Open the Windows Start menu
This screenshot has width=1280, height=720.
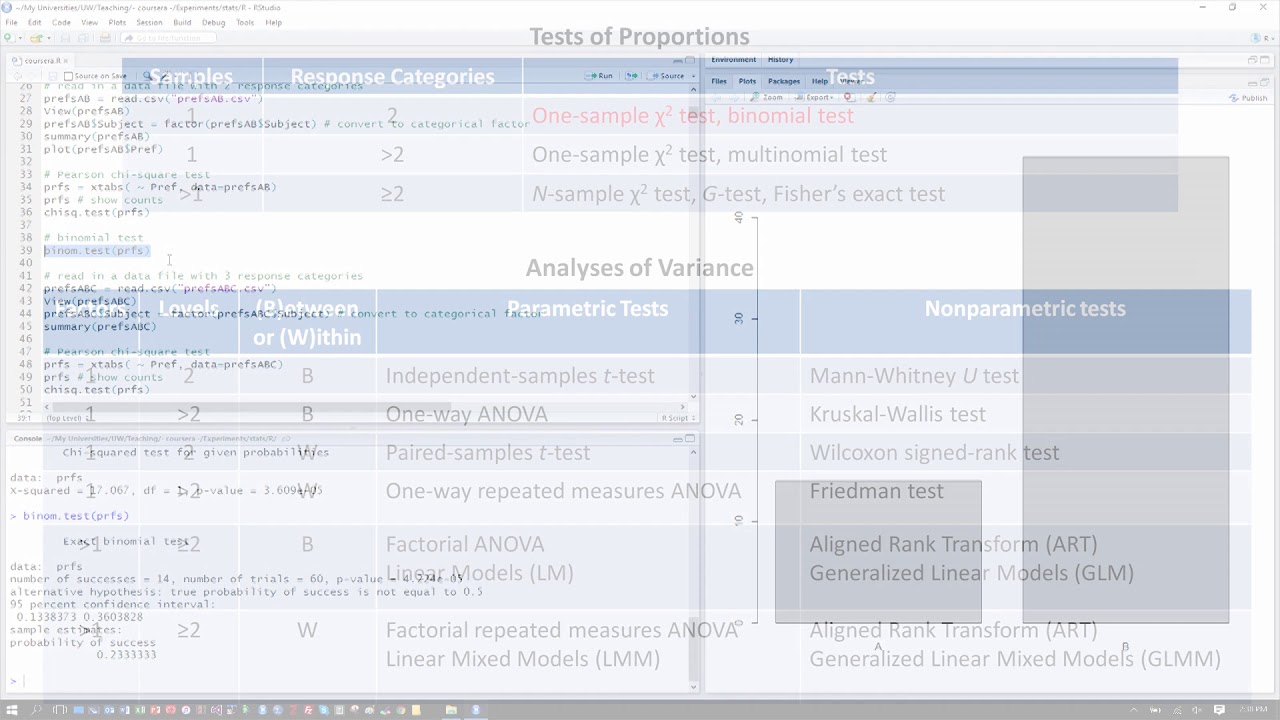coord(14,710)
